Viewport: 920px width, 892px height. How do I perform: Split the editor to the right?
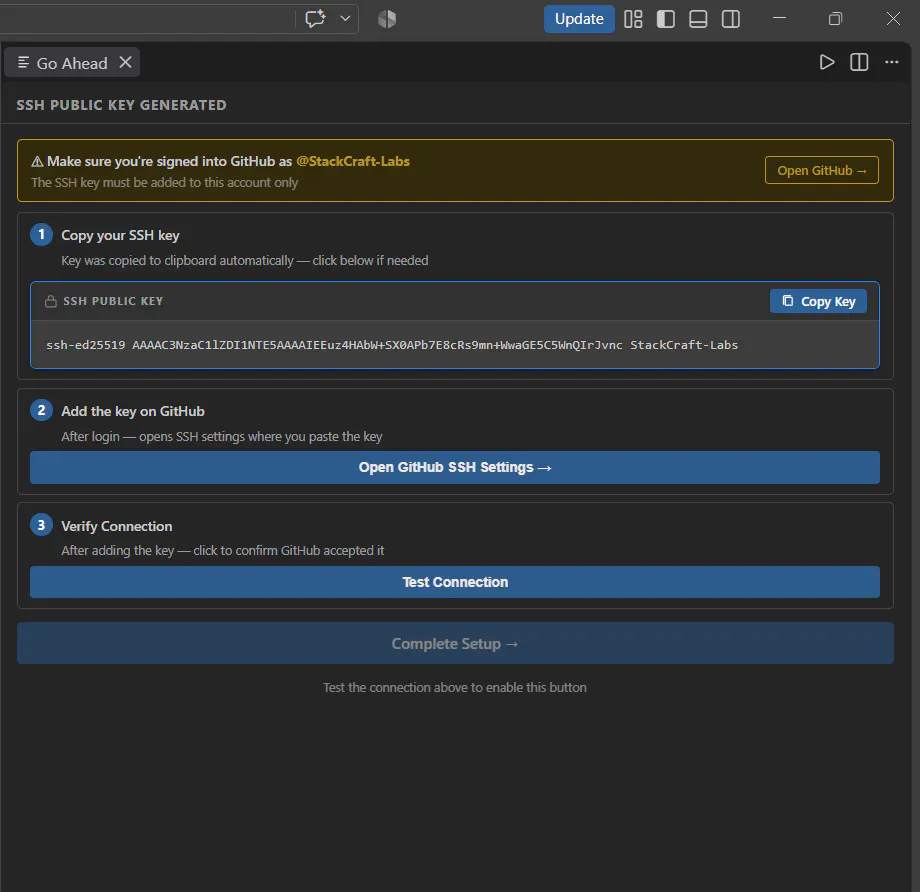(859, 62)
